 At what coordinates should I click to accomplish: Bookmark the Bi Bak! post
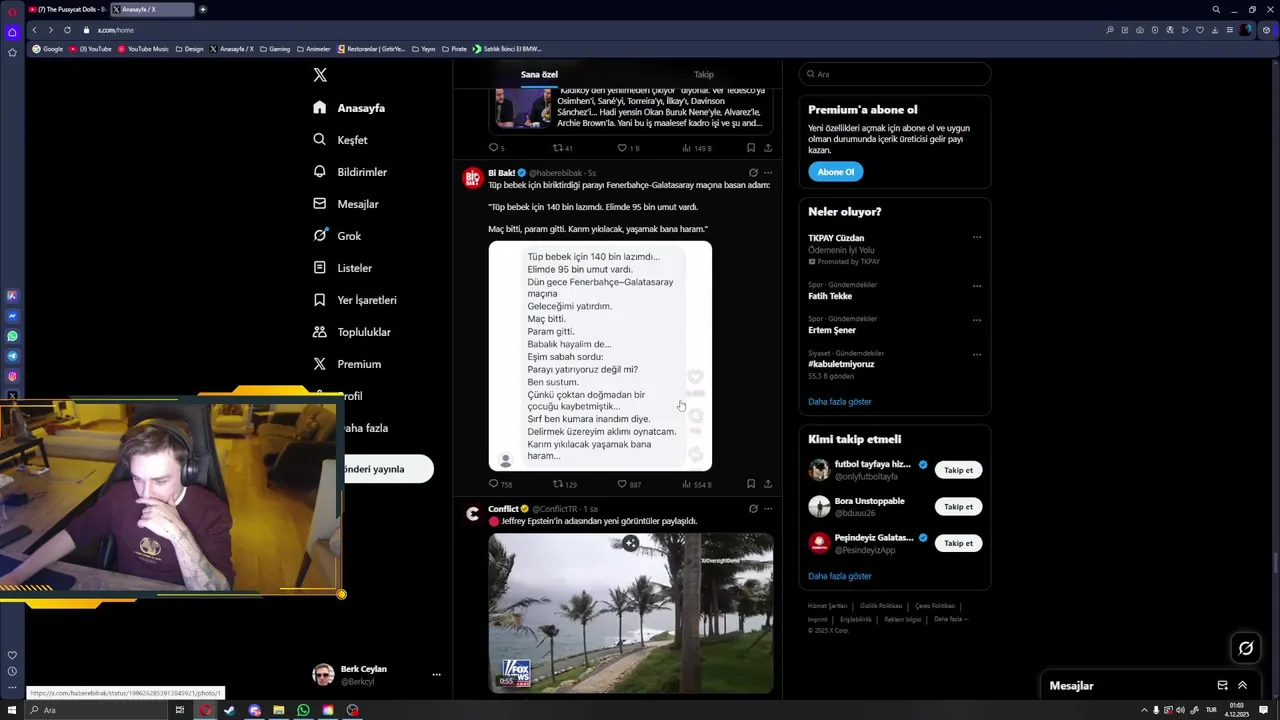coord(751,484)
